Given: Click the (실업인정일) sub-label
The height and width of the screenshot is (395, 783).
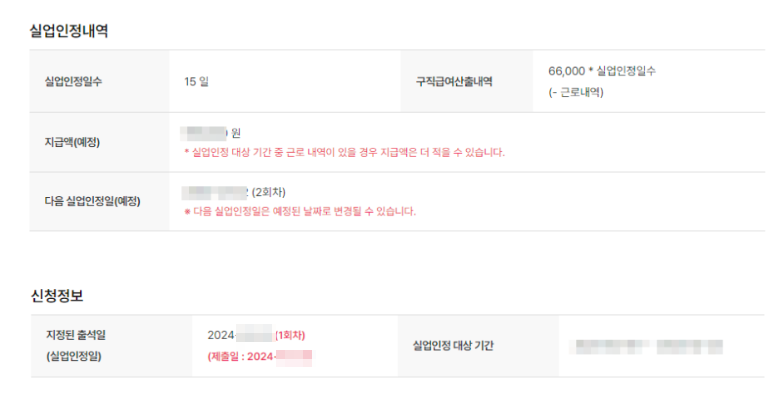Looking at the screenshot, I should pyautogui.click(x=74, y=356).
